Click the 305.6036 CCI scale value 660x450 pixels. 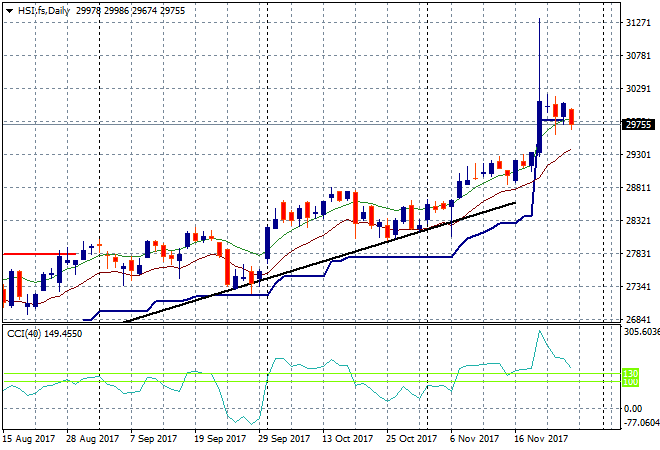640,332
